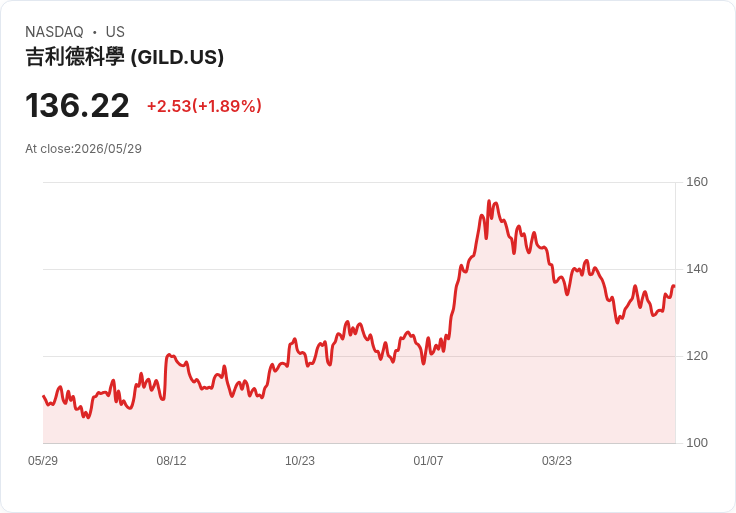Click the 160 y-axis price label
This screenshot has width=736, height=513.
coord(697,182)
